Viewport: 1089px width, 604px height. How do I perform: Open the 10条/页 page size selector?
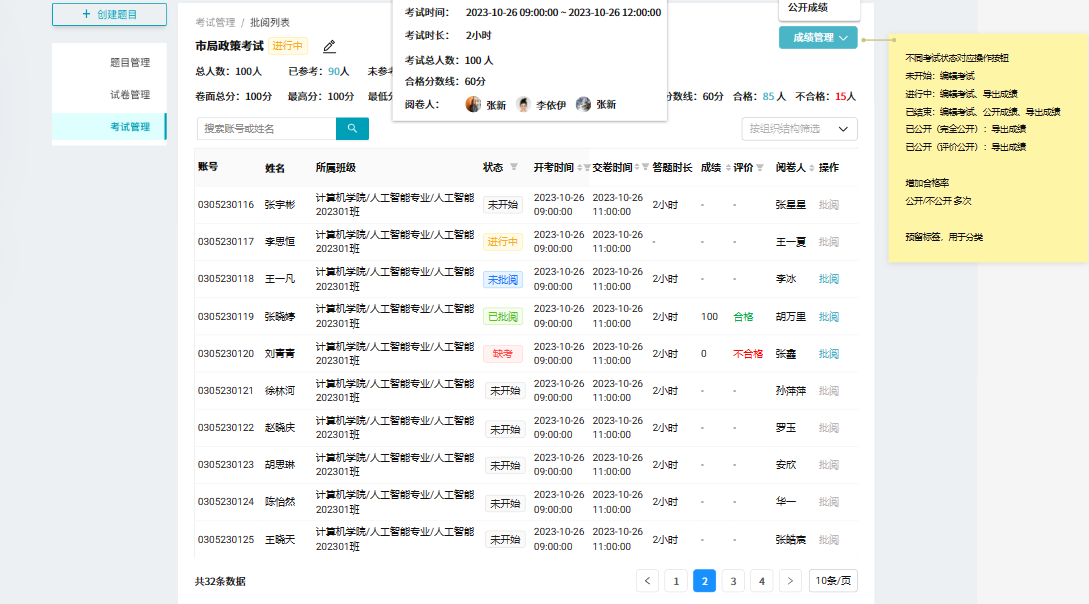(x=833, y=581)
